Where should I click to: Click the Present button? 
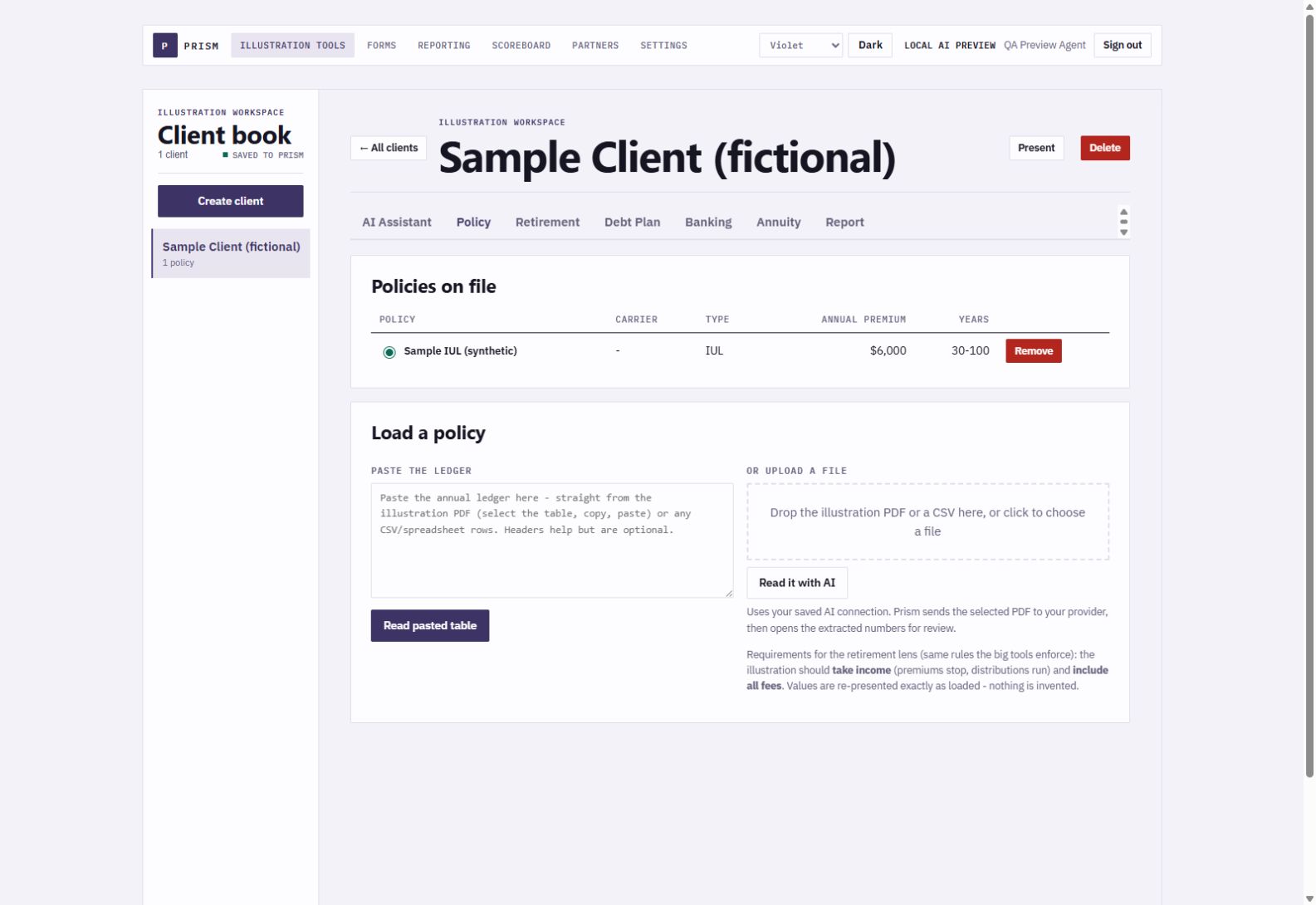(x=1036, y=148)
